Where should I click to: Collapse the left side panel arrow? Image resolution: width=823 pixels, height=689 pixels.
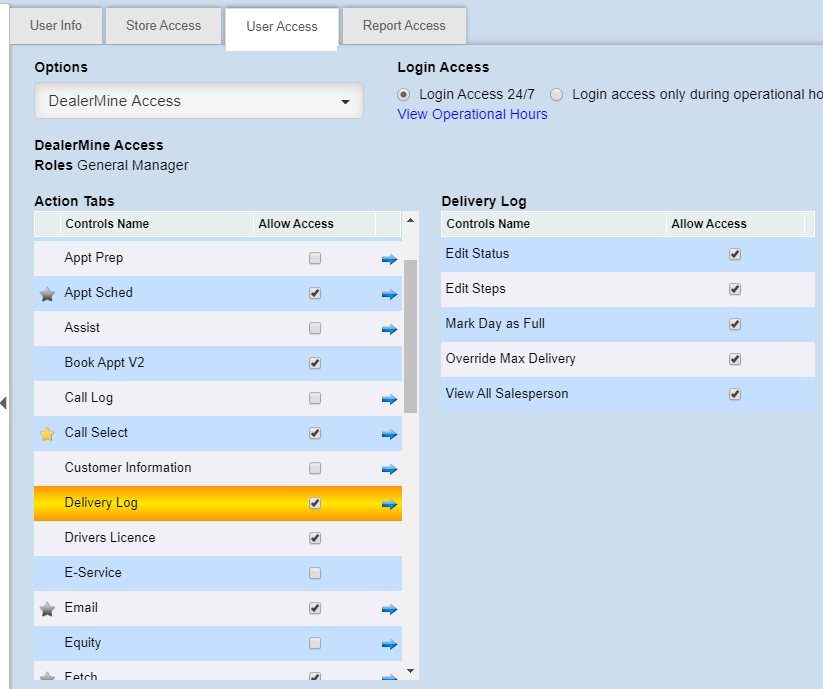click(4, 403)
